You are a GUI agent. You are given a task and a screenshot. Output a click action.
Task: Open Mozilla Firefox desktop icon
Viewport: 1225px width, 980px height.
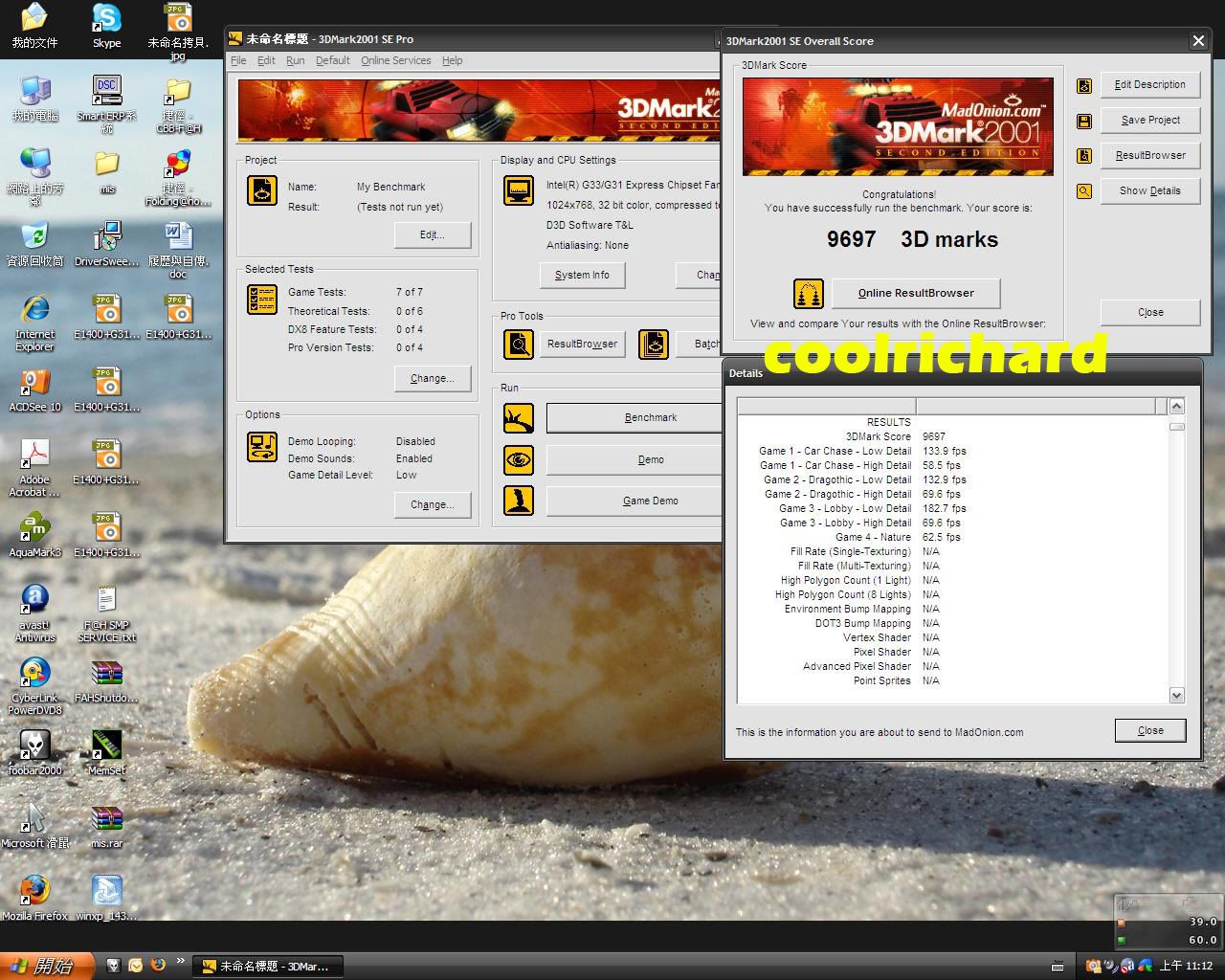pos(34,899)
